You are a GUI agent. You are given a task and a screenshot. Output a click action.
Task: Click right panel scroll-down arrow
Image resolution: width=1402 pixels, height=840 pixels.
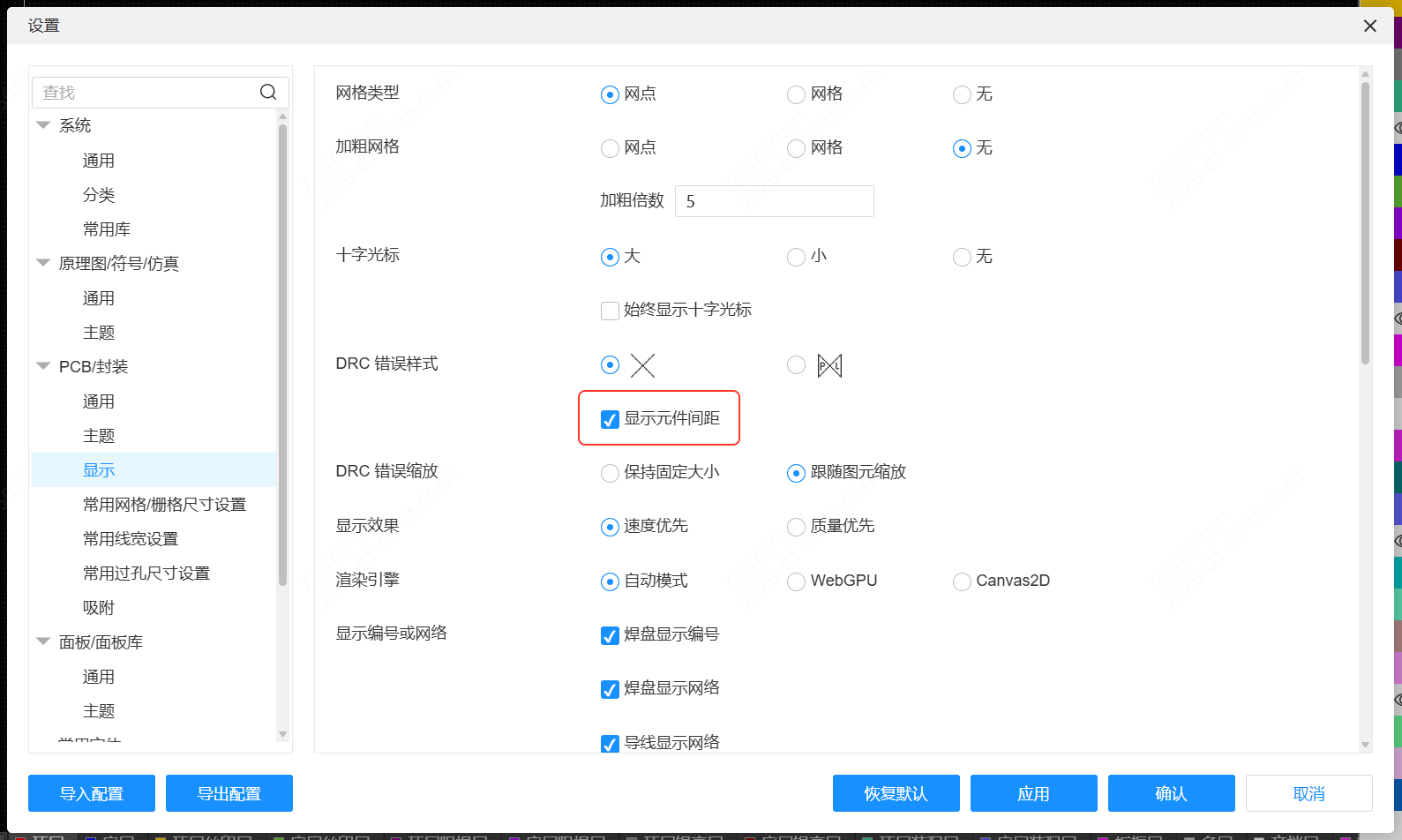click(x=1365, y=745)
